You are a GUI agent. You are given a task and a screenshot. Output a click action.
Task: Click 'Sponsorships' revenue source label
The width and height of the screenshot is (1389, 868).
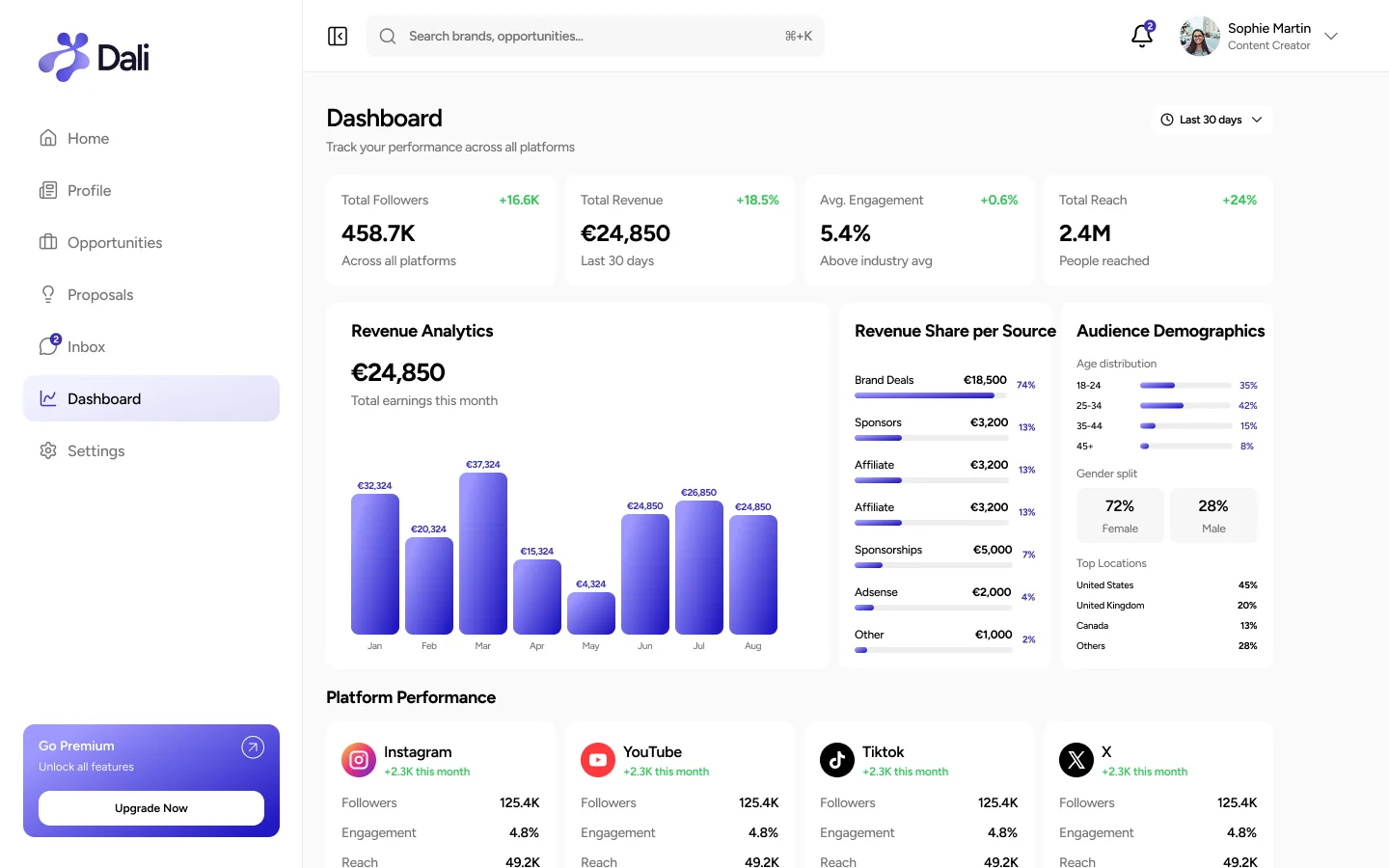pos(888,550)
